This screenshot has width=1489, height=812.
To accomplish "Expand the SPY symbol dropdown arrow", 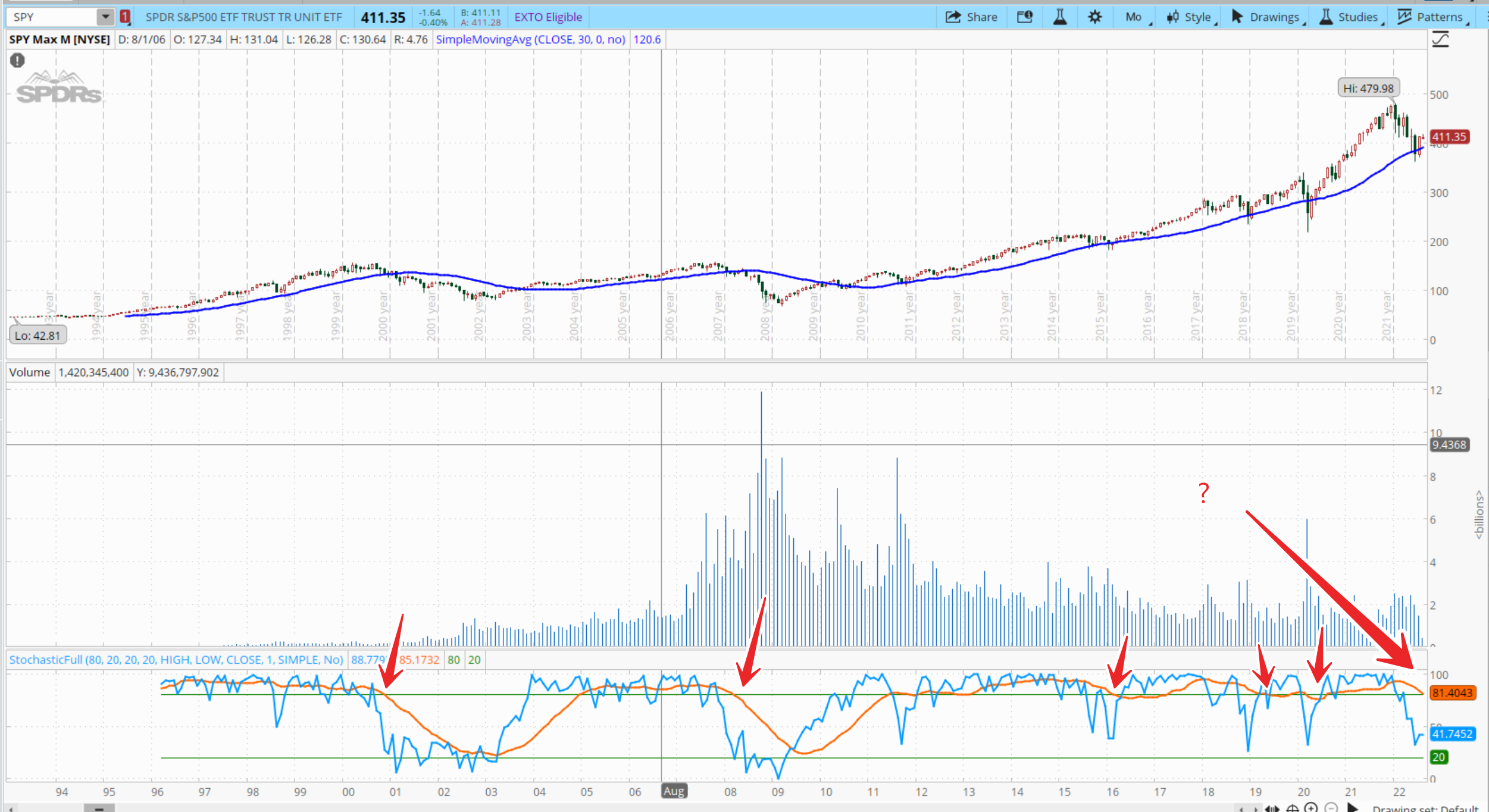I will coord(105,17).
